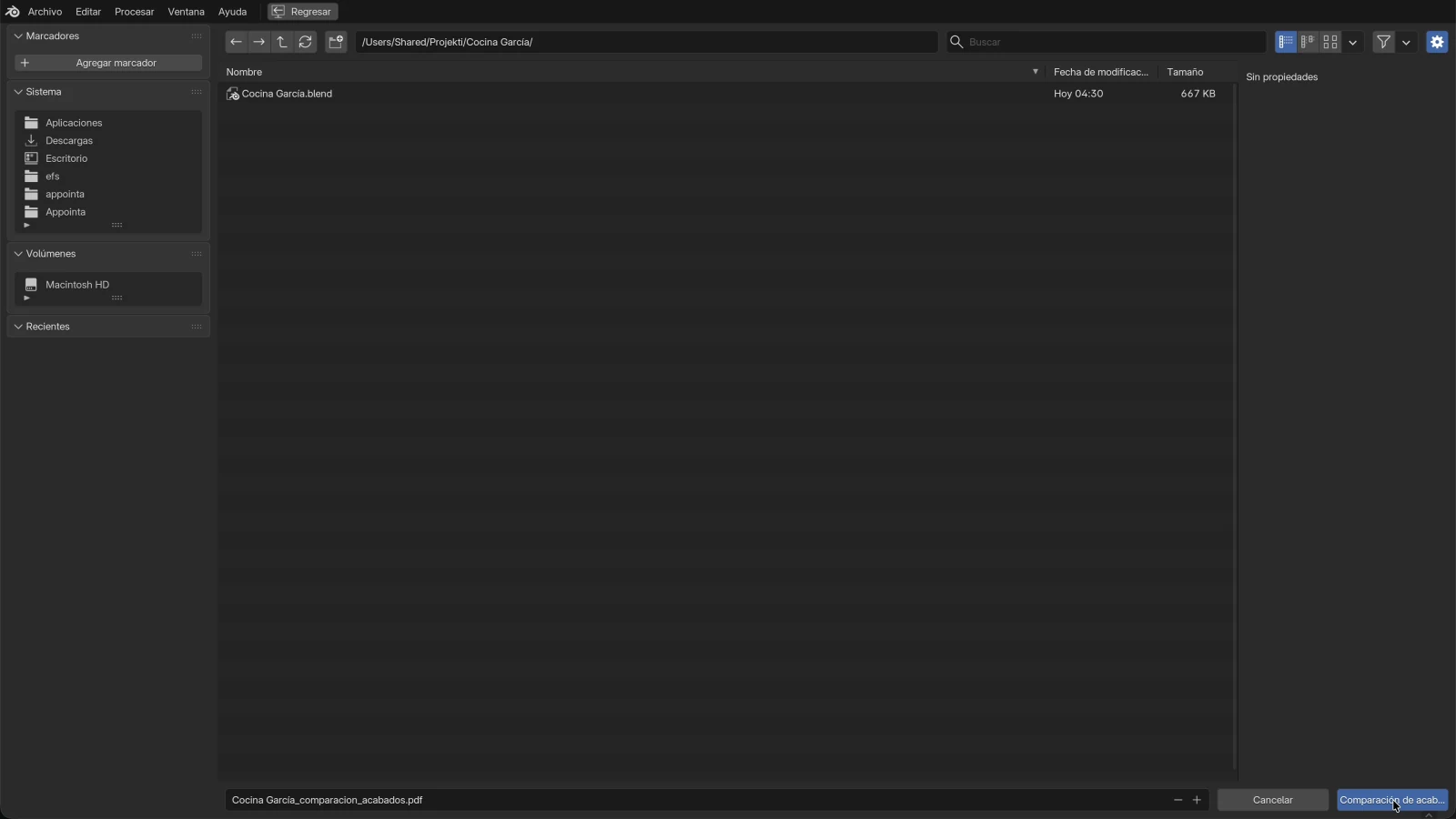The height and width of the screenshot is (819, 1456).
Task: Collapse the Marcadores panel
Action: [x=18, y=36]
